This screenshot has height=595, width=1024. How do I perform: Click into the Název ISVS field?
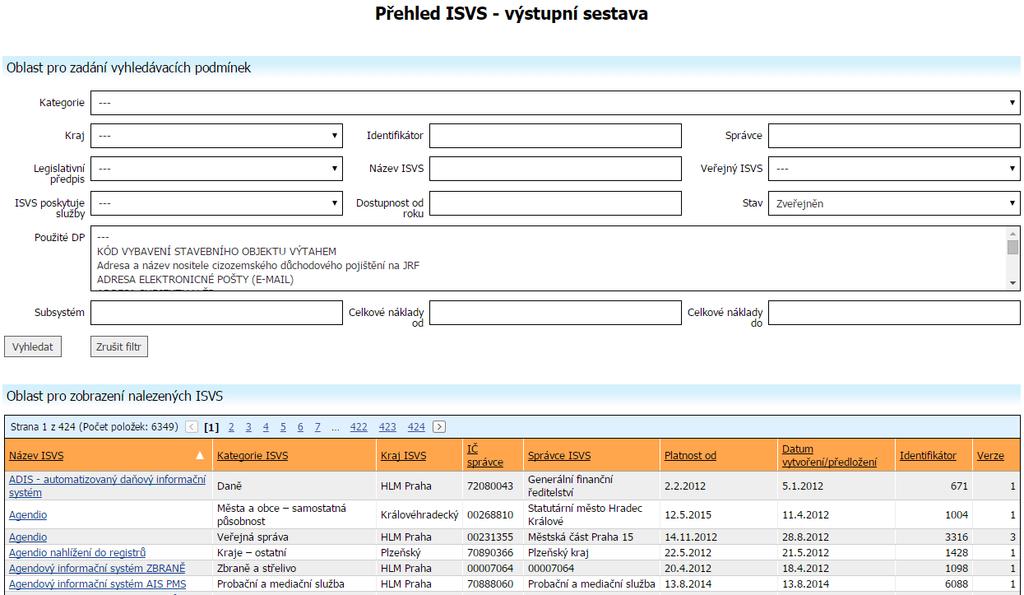click(555, 169)
